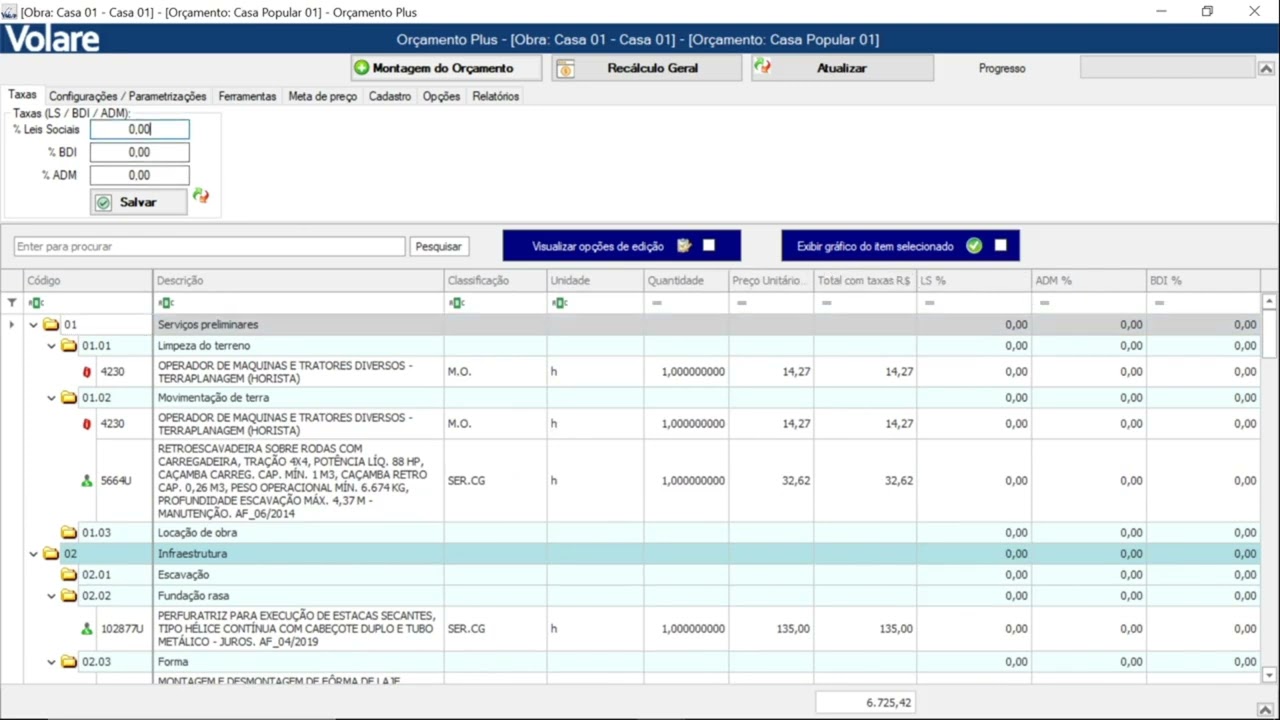Click the LS % column equals filter icon
Screen dimensions: 1280x720
930,303
